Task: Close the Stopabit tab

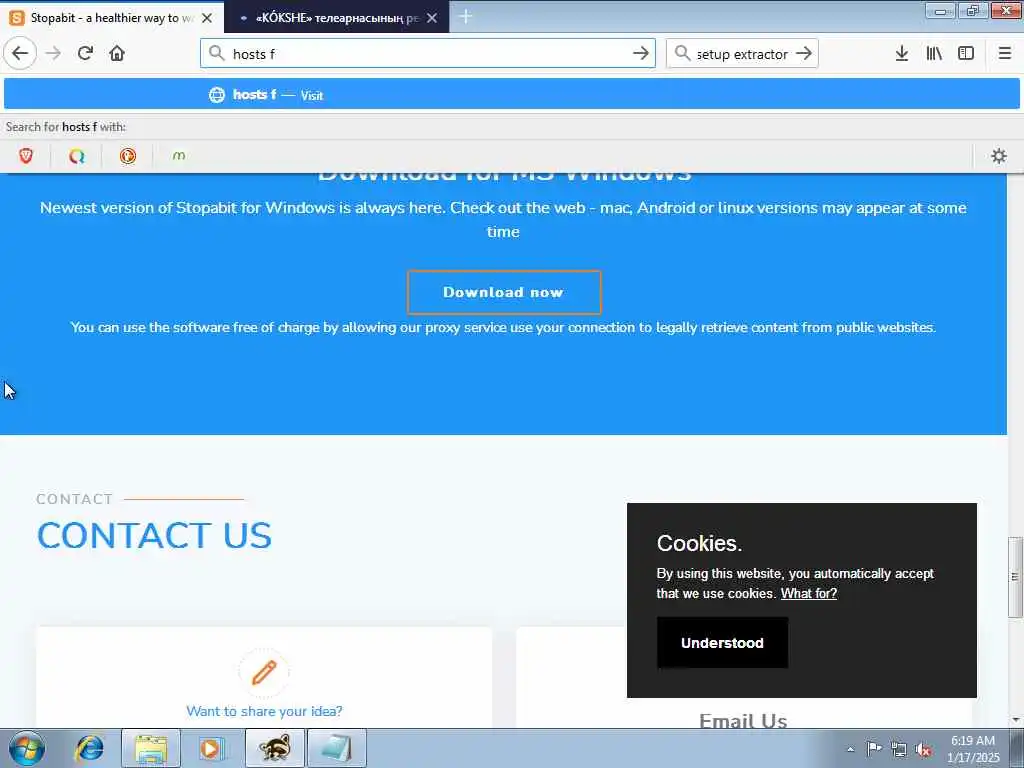Action: (207, 18)
